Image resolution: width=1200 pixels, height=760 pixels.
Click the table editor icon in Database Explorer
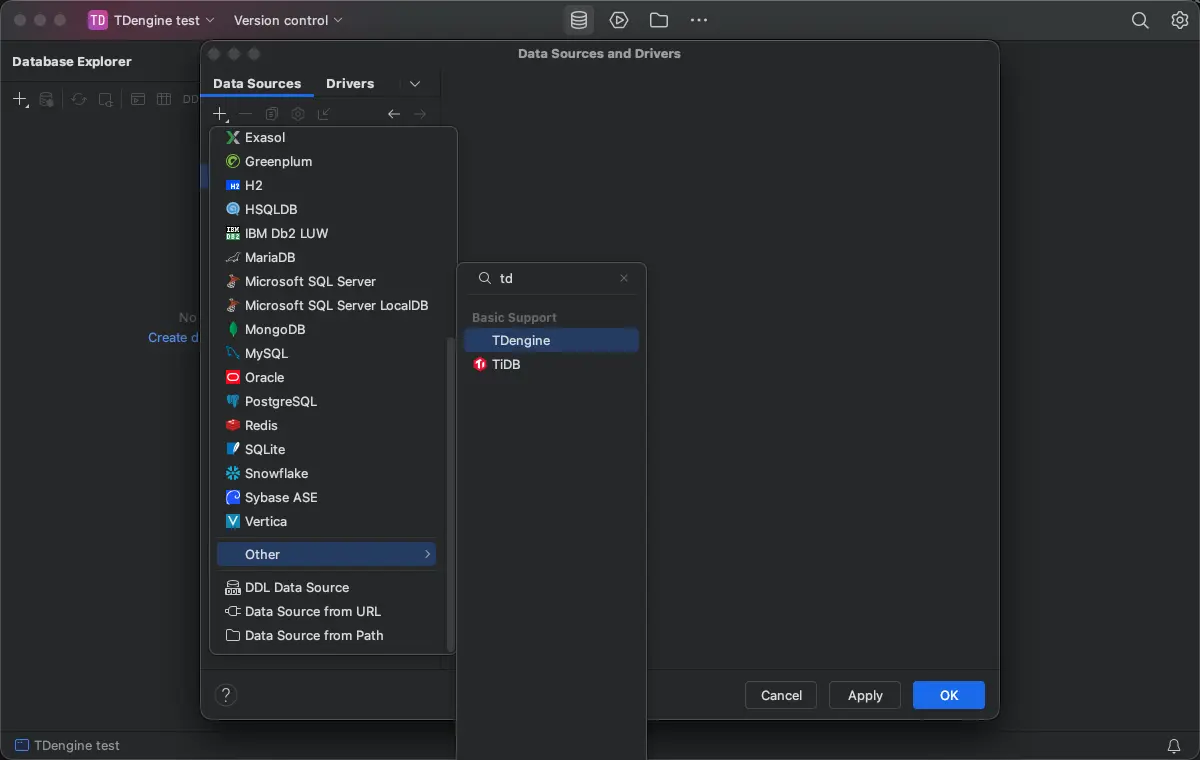point(164,99)
